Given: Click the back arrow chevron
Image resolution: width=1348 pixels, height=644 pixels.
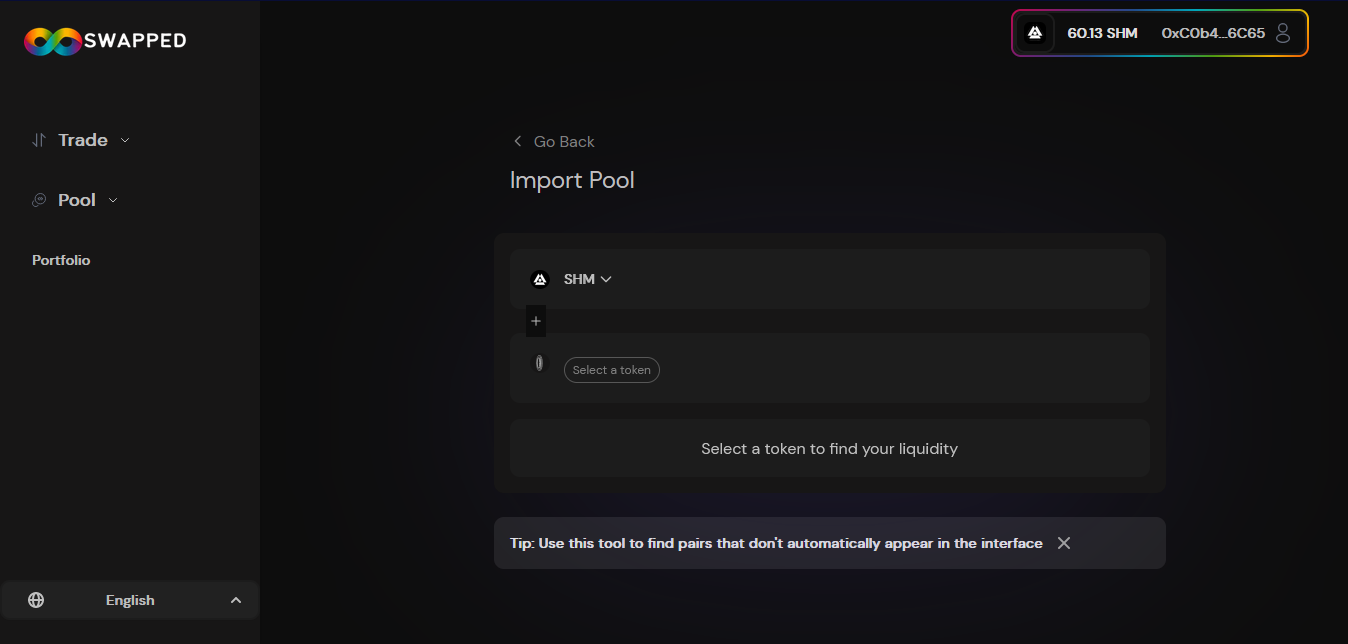Looking at the screenshot, I should click(517, 141).
